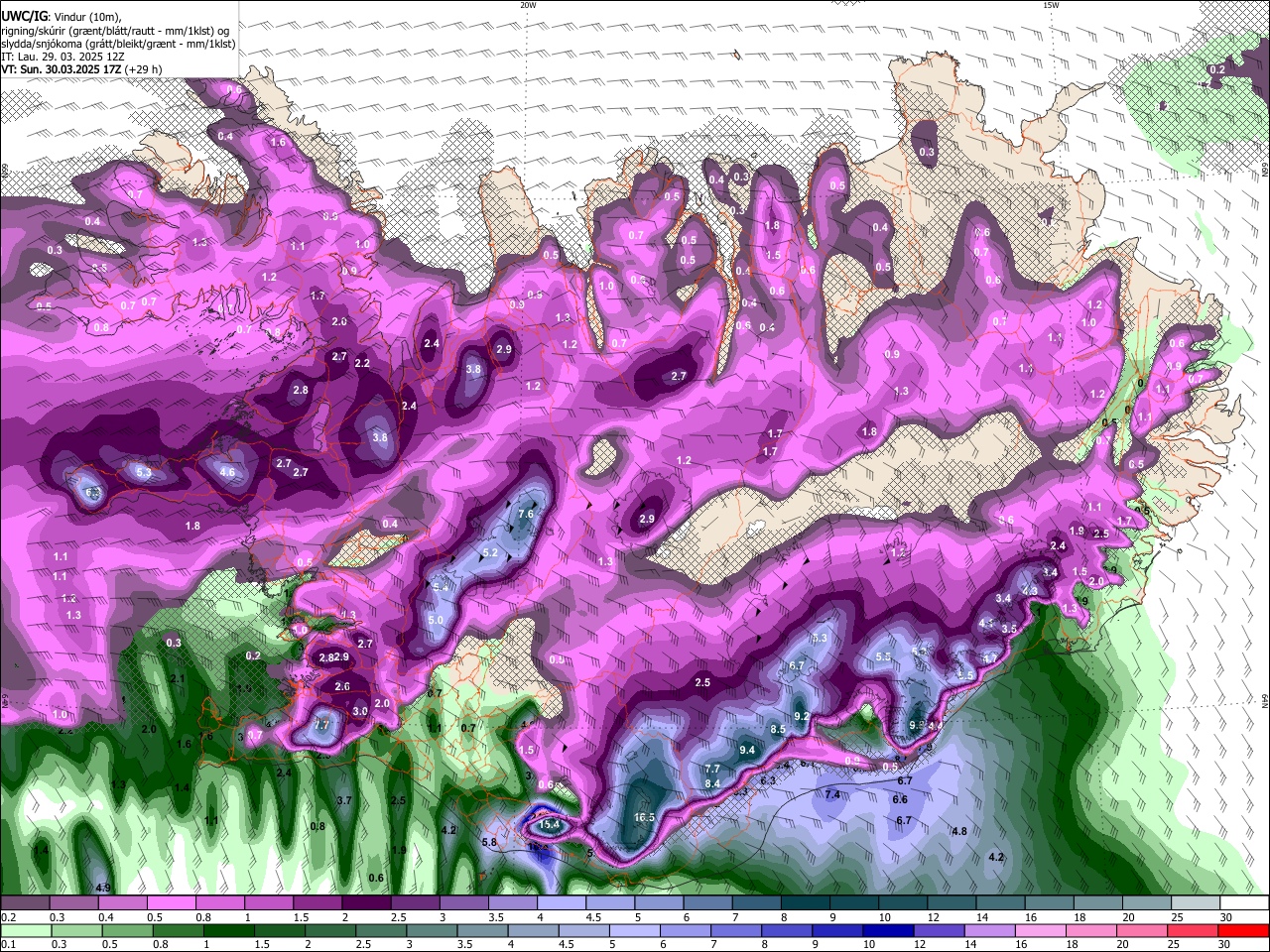Click the pale green first swatch of rain legend
Image resolution: width=1270 pixels, height=952 pixels.
tap(26, 930)
